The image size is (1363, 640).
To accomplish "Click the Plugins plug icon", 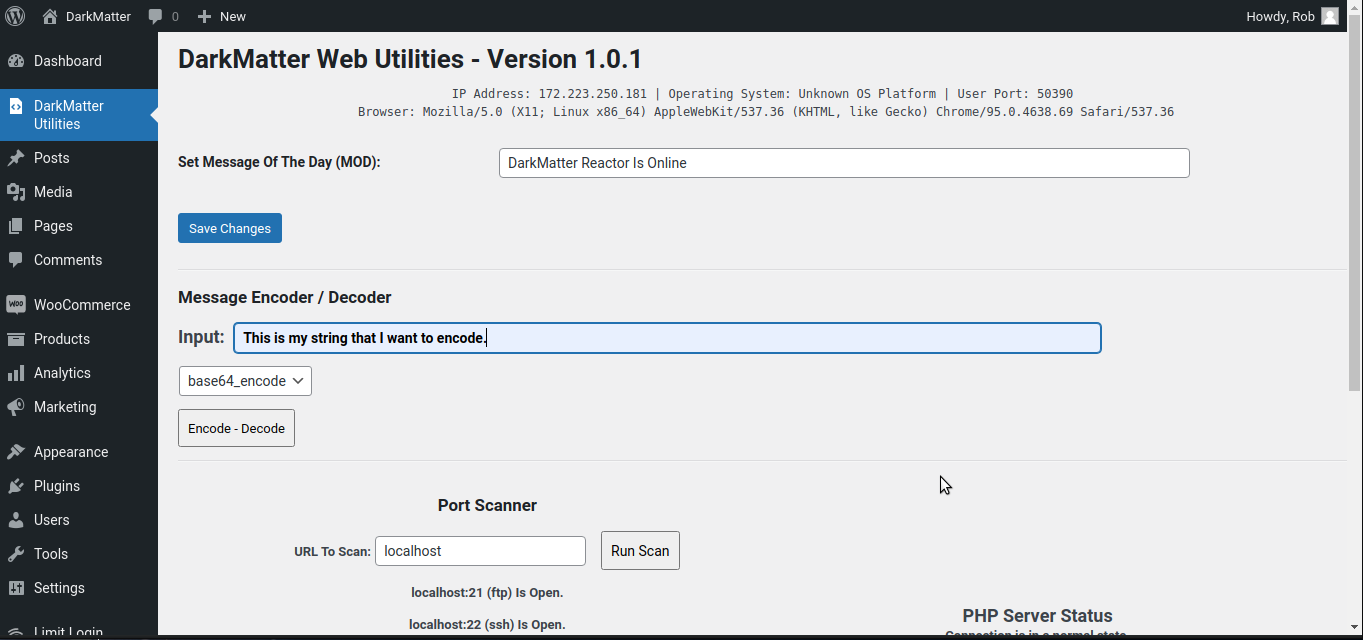I will click(15, 486).
